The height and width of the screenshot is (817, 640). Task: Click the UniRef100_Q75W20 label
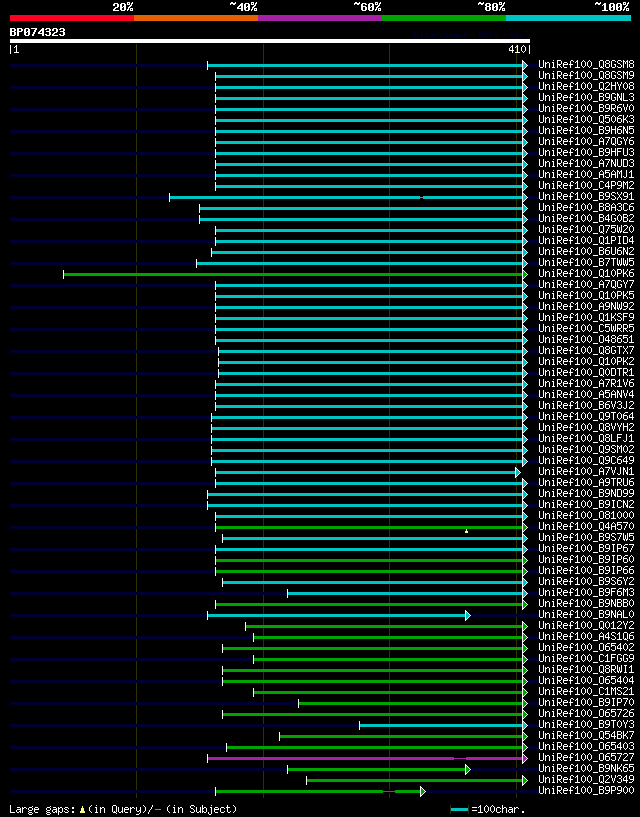586,230
